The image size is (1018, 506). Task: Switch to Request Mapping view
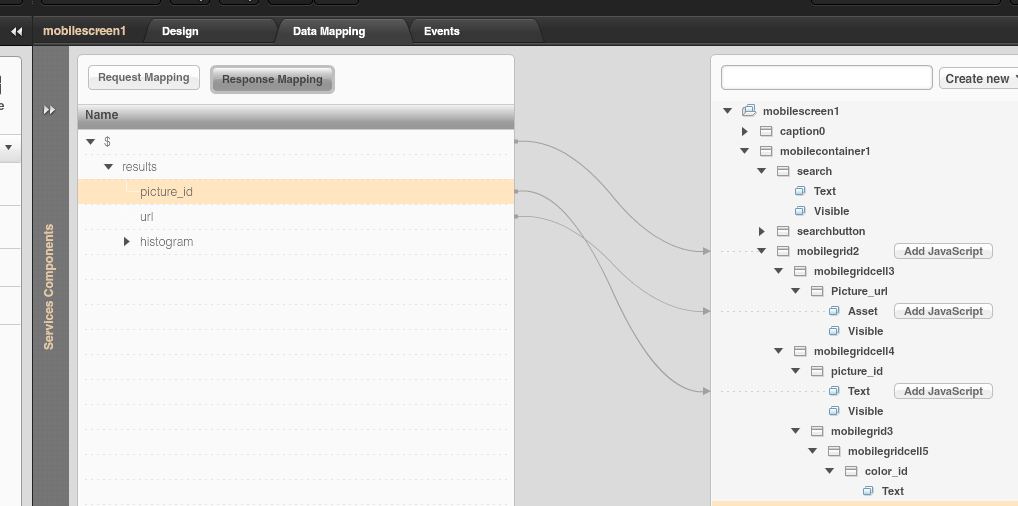tap(144, 78)
